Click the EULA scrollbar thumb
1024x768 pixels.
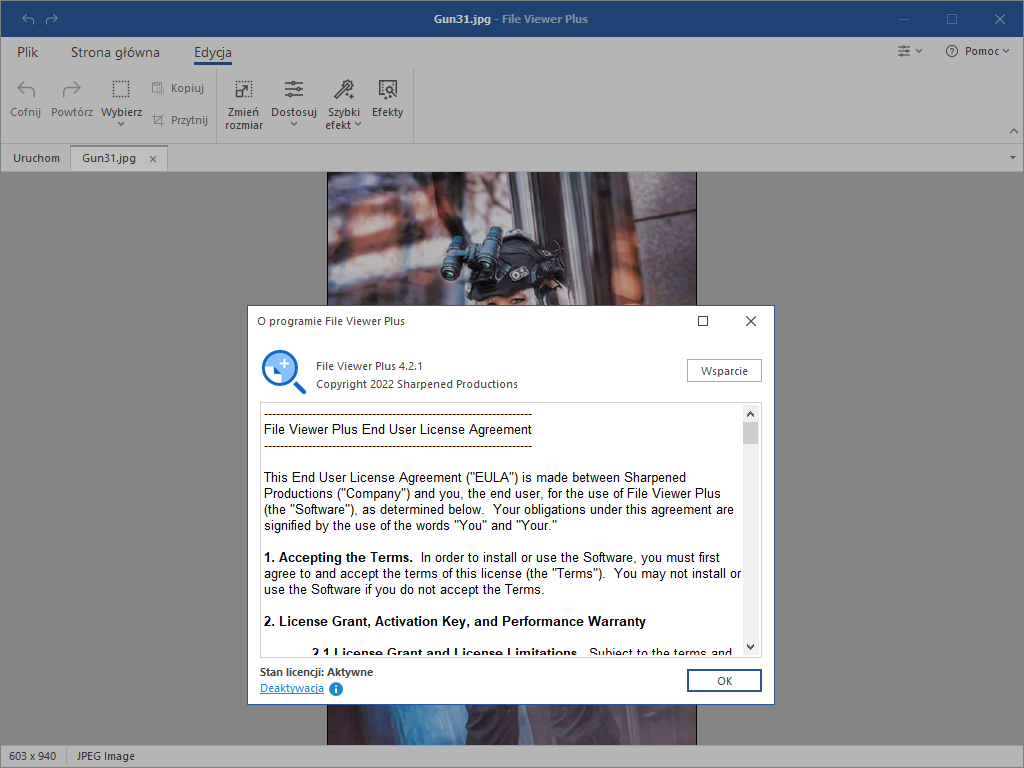[x=750, y=433]
